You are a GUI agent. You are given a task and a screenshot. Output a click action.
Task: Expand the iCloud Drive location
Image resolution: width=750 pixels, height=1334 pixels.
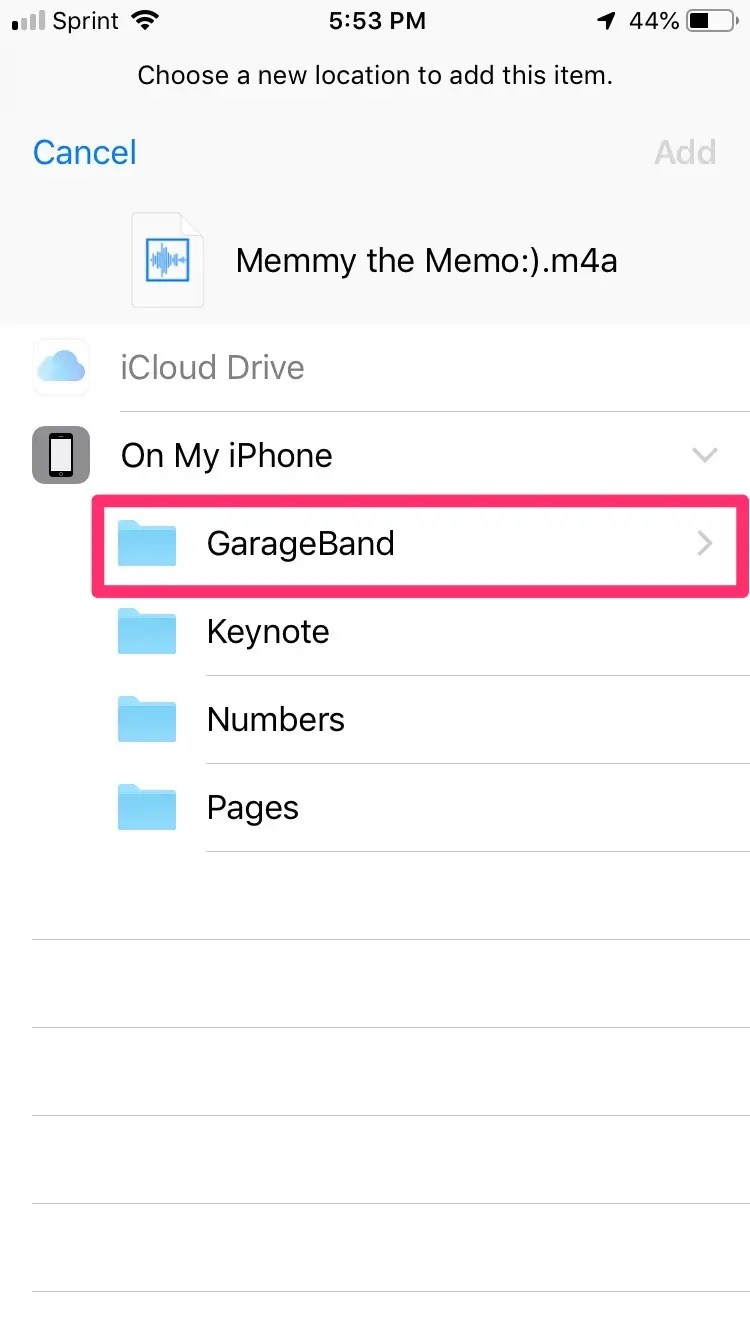pyautogui.click(x=391, y=367)
